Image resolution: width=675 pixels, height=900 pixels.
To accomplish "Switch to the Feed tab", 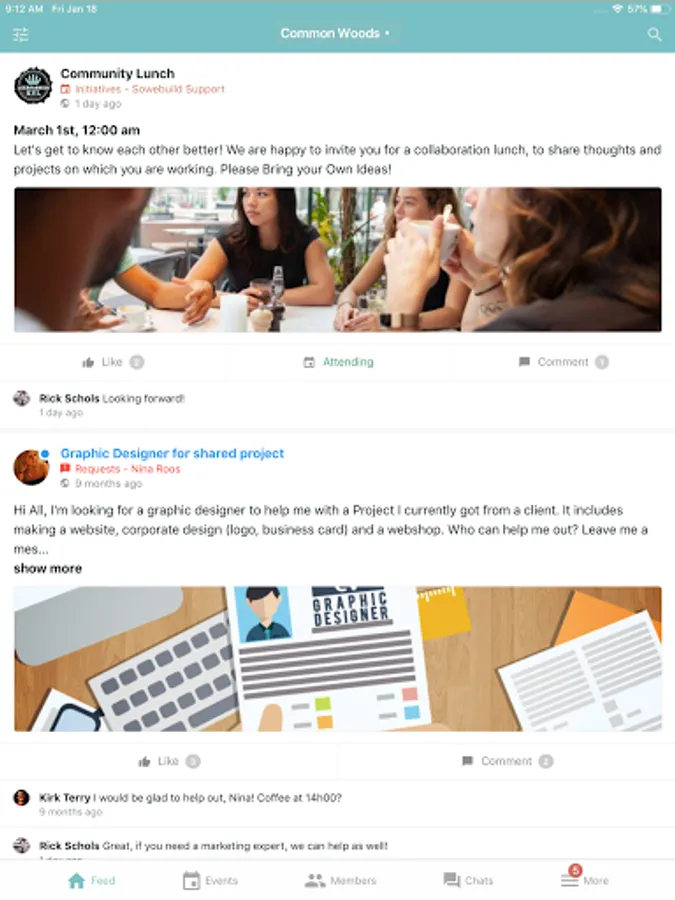I will [x=92, y=880].
